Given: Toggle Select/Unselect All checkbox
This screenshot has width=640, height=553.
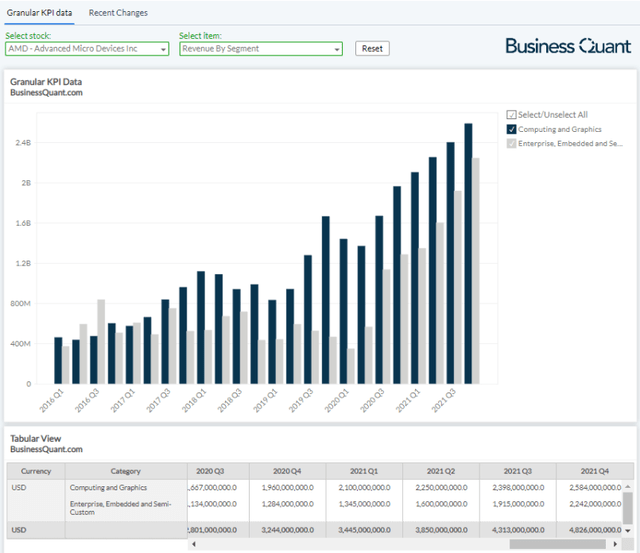Looking at the screenshot, I should [512, 115].
